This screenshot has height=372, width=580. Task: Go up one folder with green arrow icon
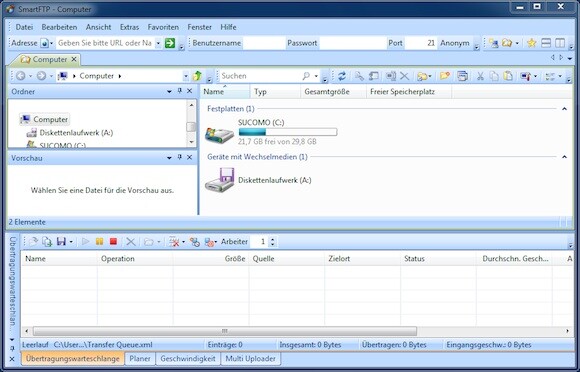197,76
